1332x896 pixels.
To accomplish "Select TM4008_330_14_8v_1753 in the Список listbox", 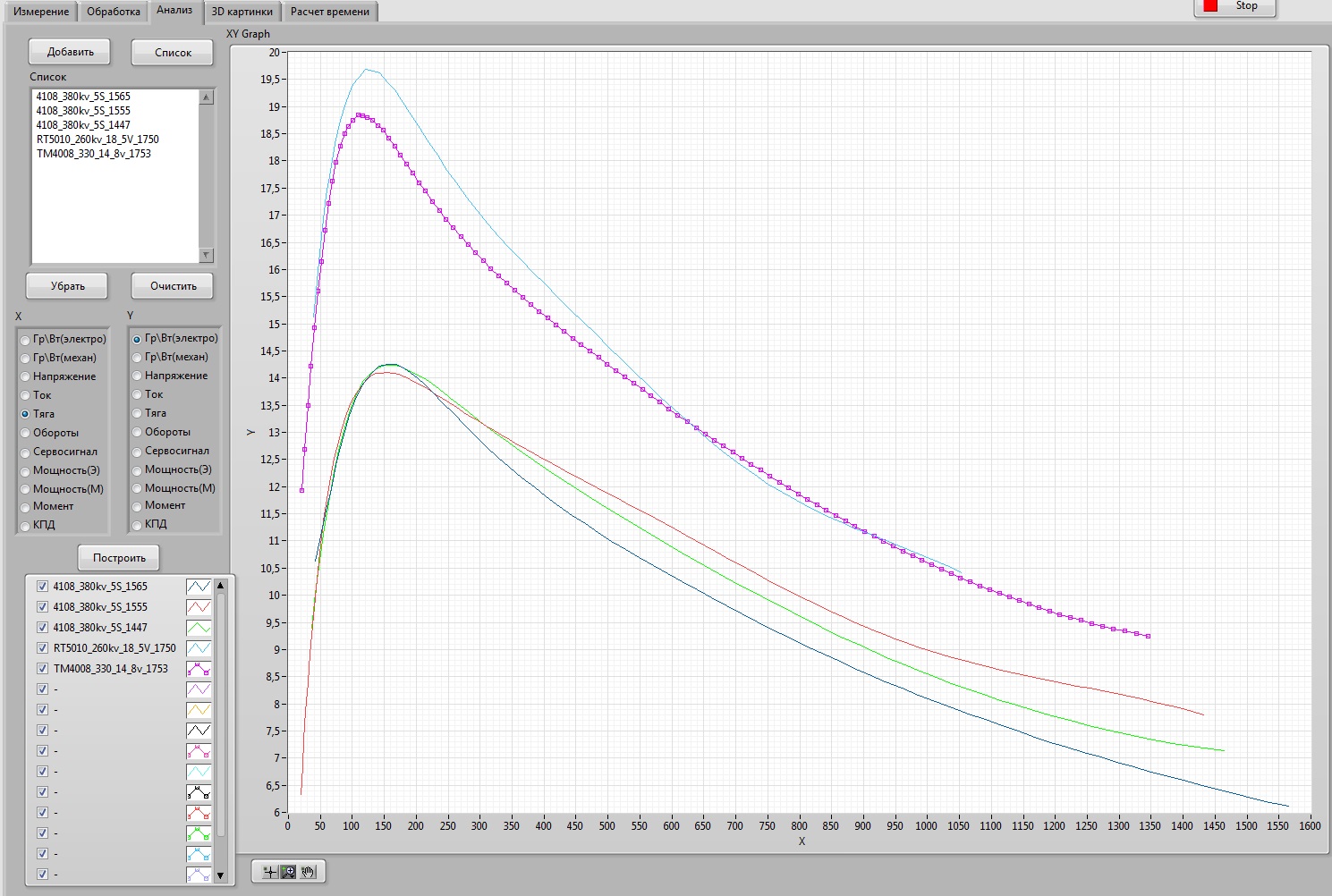I will pyautogui.click(x=94, y=154).
